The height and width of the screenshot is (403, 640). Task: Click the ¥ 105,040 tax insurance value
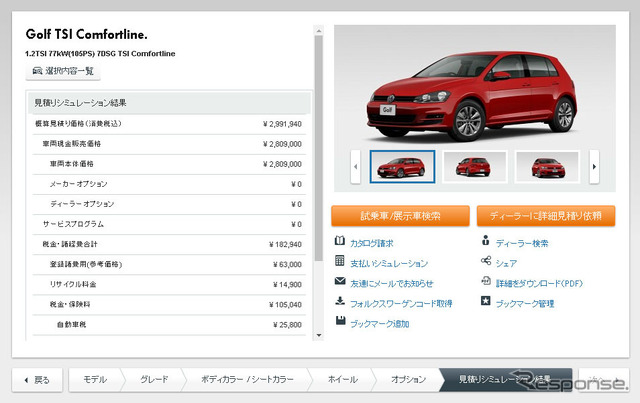pos(285,305)
